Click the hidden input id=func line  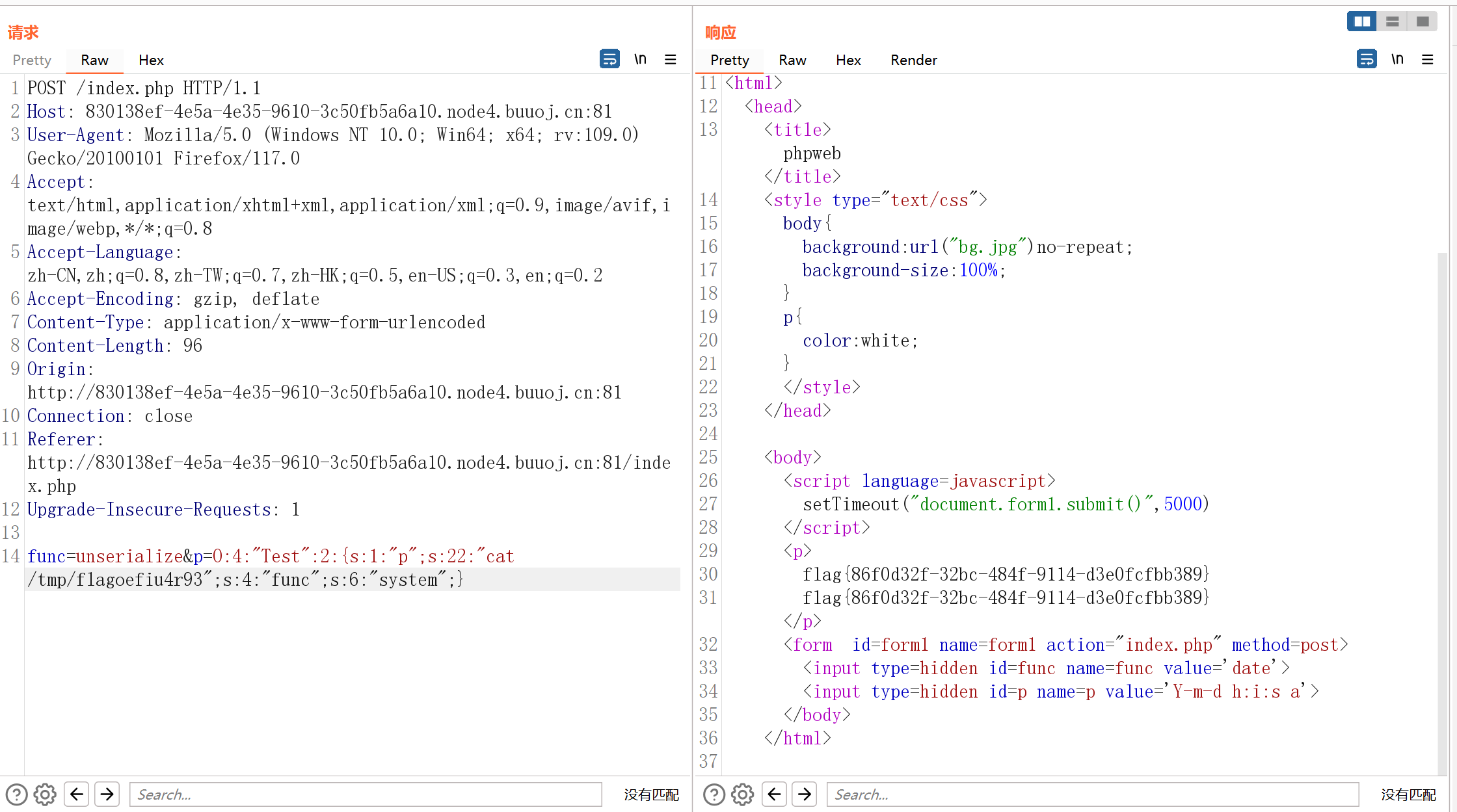click(1047, 668)
